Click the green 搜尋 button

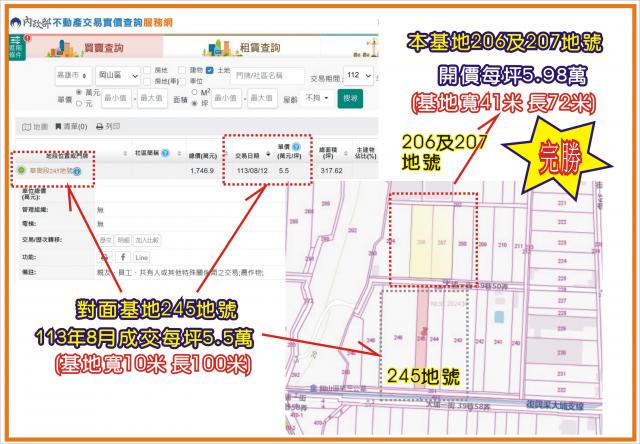(x=349, y=98)
